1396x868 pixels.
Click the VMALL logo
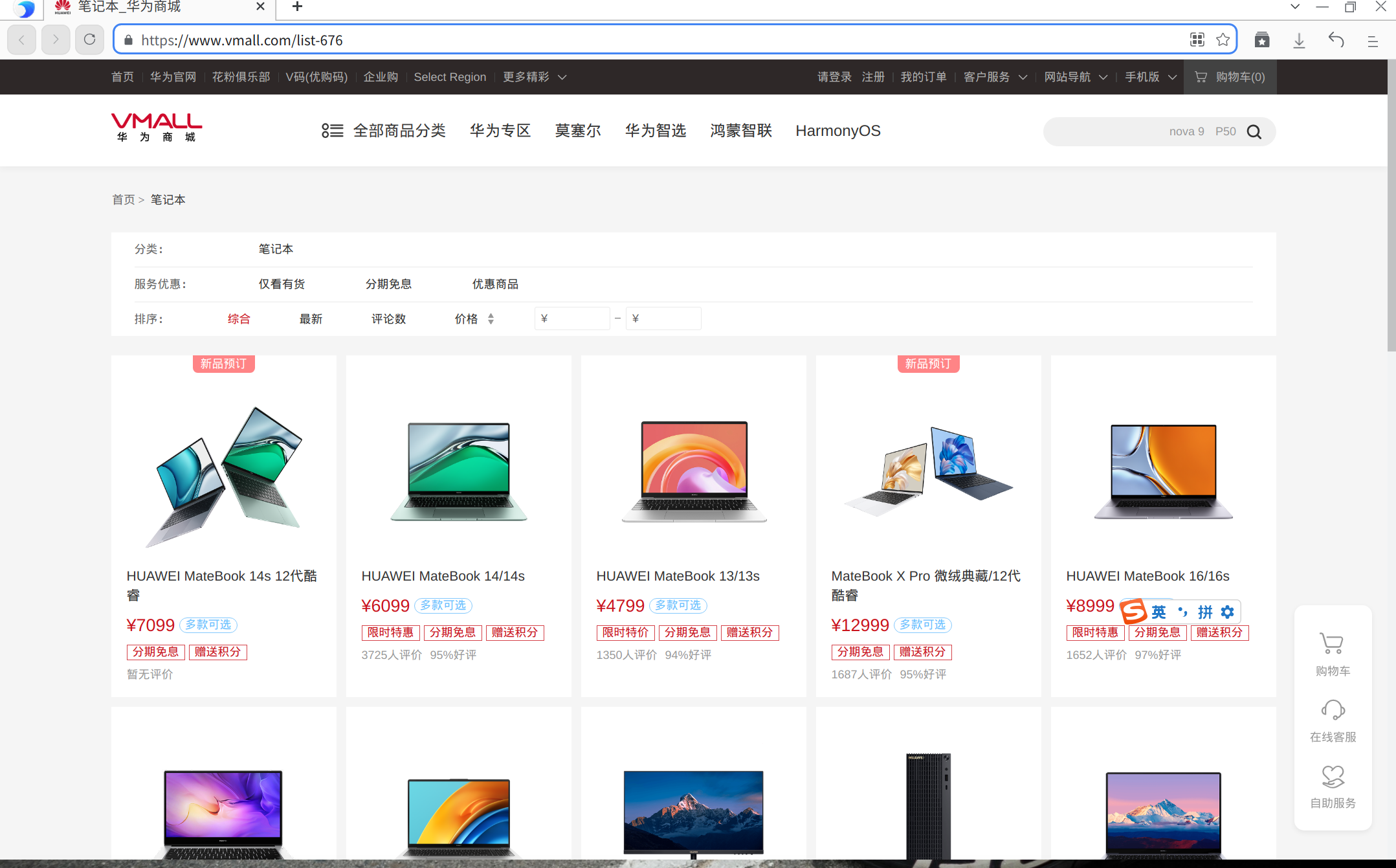pyautogui.click(x=156, y=127)
